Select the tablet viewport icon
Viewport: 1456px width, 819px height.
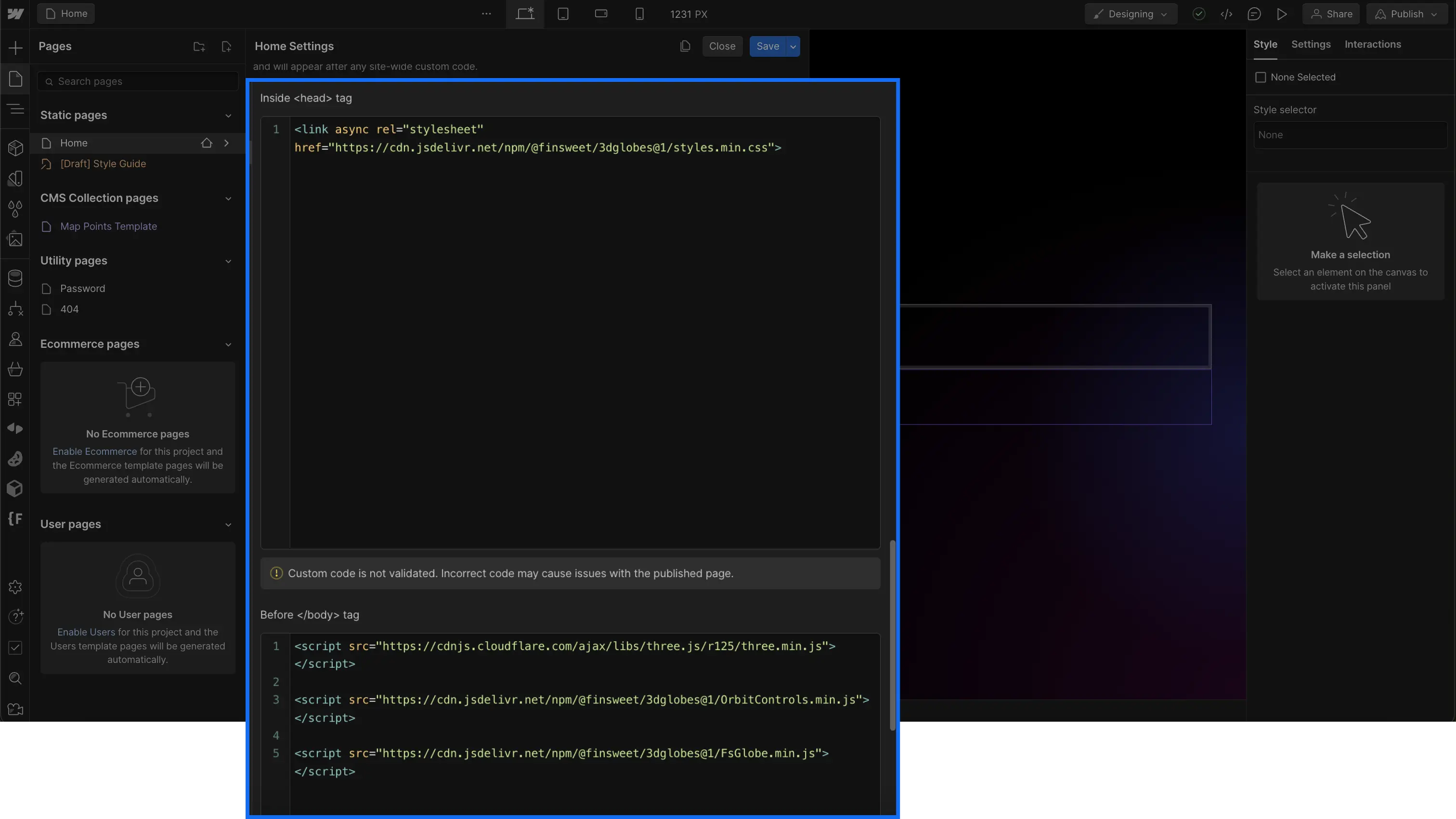tap(563, 14)
